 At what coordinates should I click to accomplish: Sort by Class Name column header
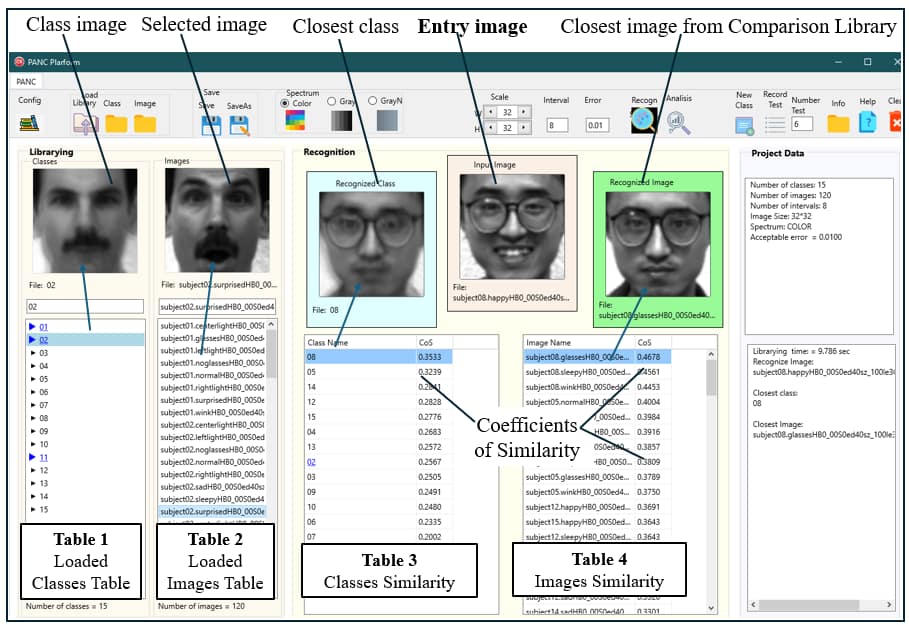point(361,343)
